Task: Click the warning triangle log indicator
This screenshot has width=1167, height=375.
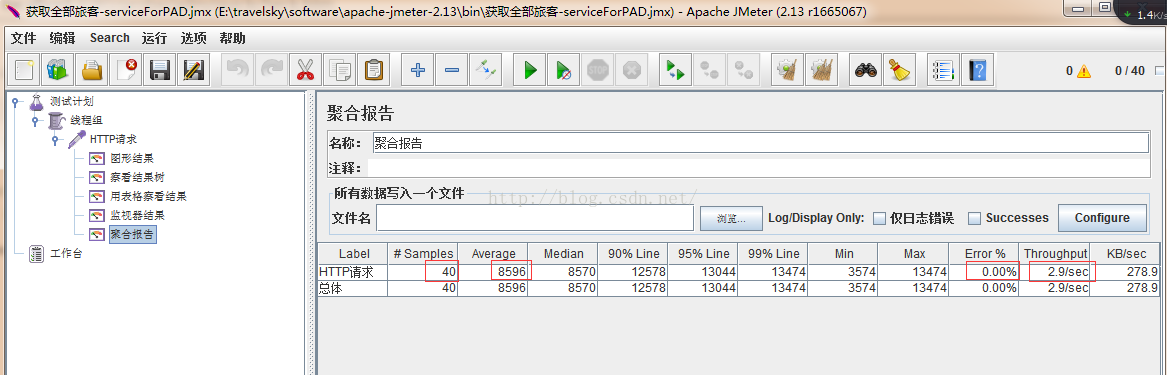Action: click(x=1084, y=71)
